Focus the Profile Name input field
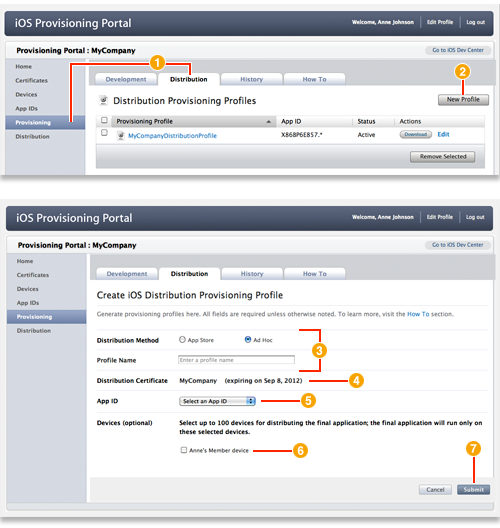Viewport: 500px width, 528px height. [x=236, y=360]
